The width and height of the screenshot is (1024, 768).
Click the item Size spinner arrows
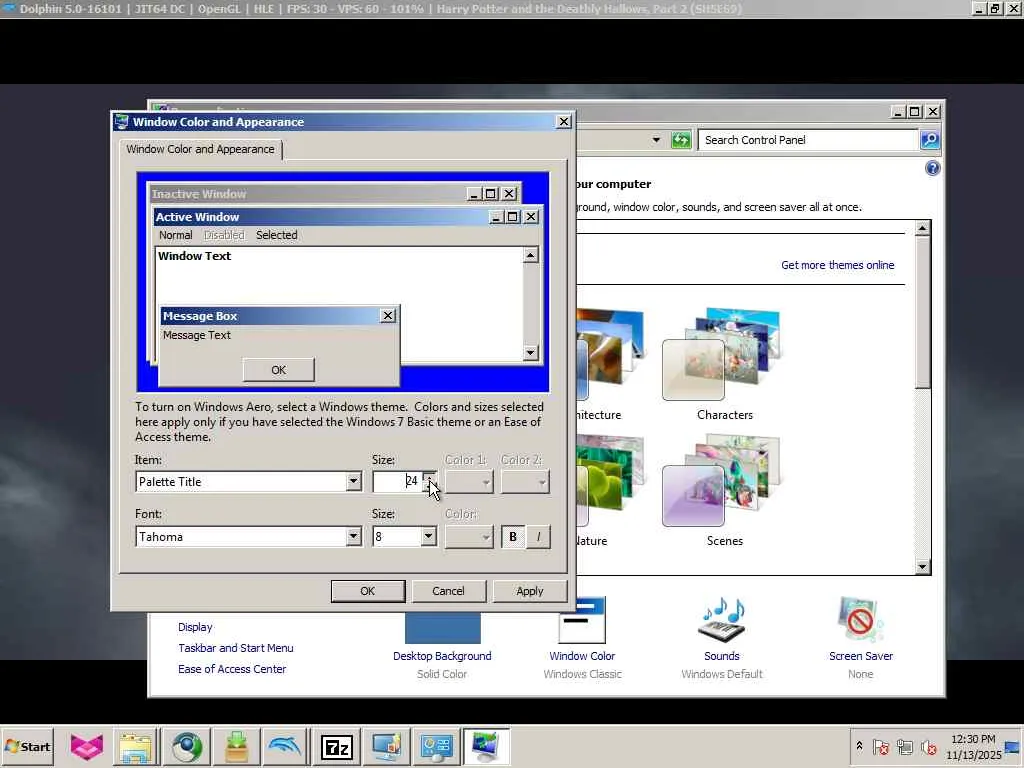[x=430, y=482]
